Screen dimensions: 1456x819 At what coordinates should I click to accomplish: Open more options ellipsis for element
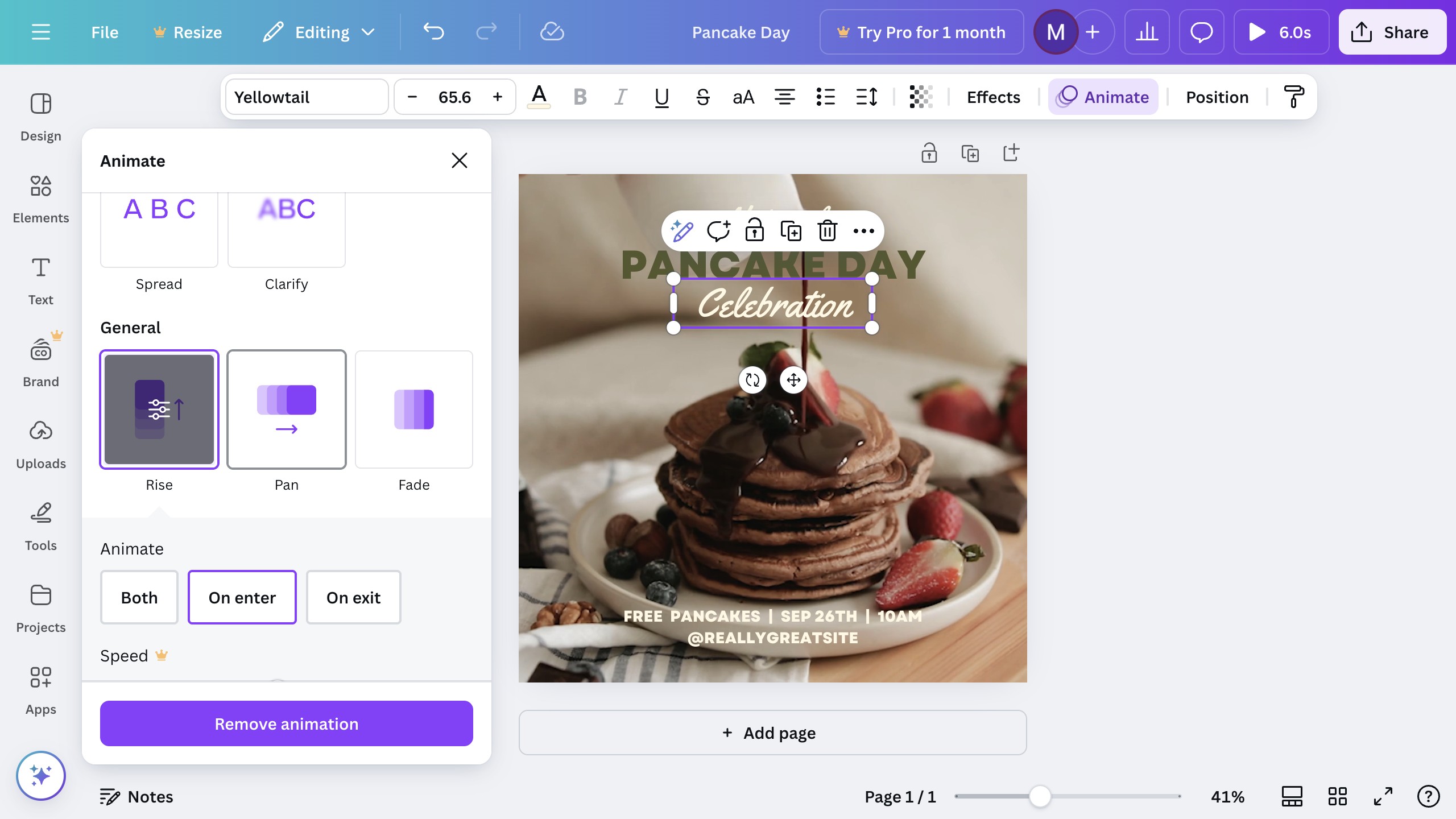pos(864,231)
